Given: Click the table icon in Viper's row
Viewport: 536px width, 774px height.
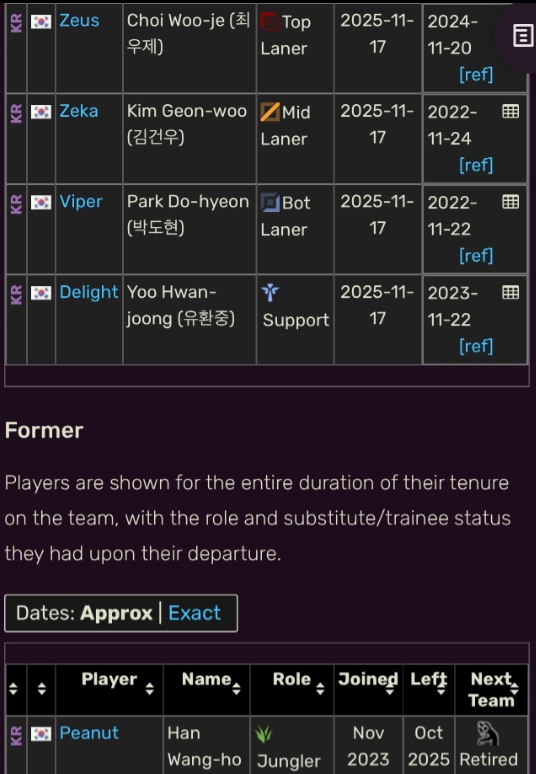Looking at the screenshot, I should pos(510,201).
